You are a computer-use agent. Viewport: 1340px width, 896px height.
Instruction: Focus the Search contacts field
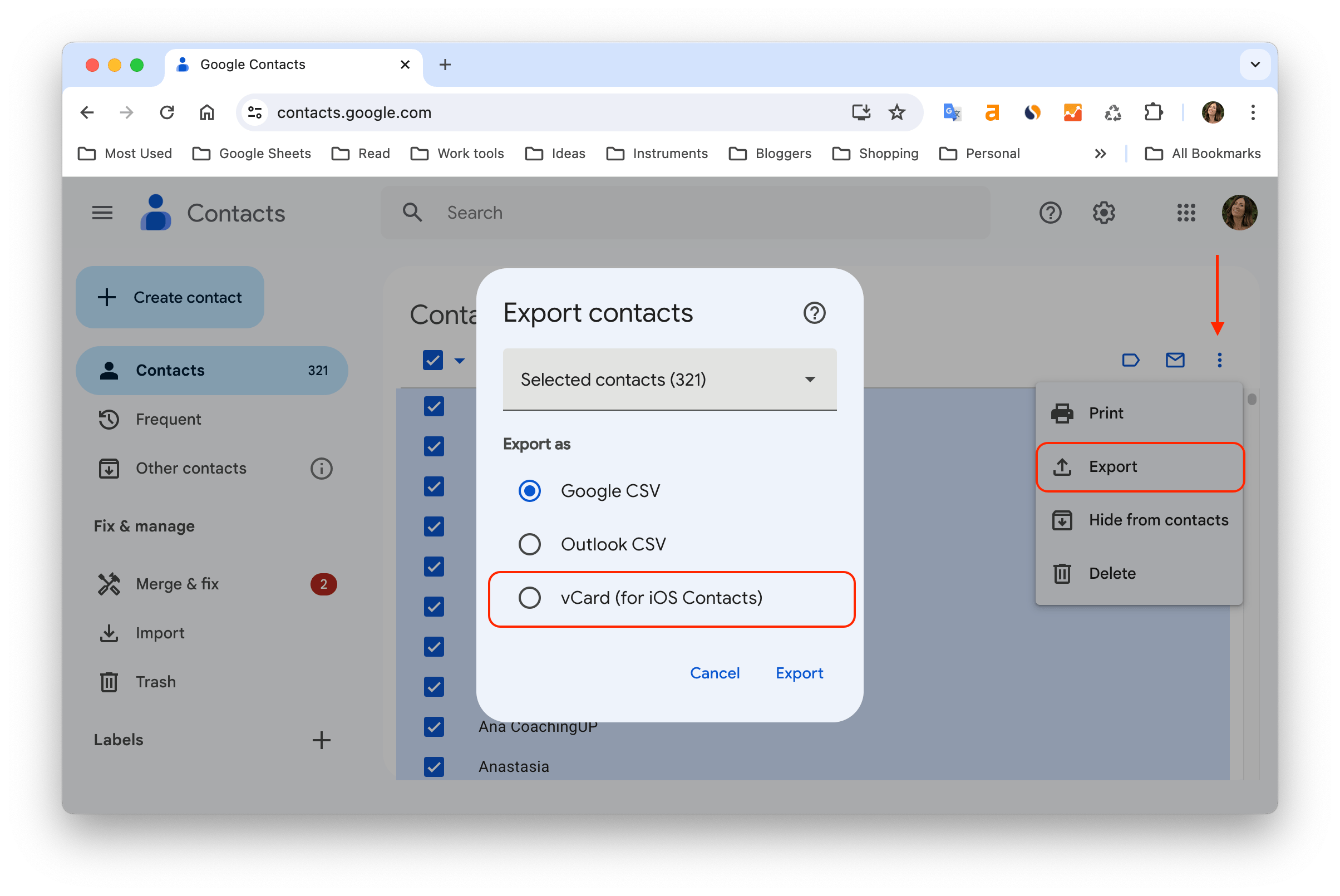pos(684,213)
